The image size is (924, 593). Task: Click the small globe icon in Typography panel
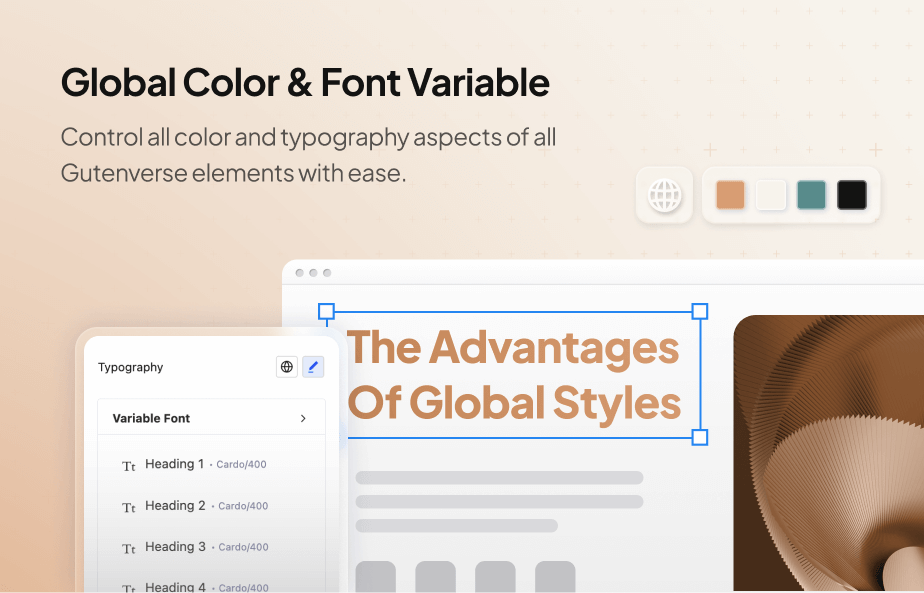tap(287, 367)
